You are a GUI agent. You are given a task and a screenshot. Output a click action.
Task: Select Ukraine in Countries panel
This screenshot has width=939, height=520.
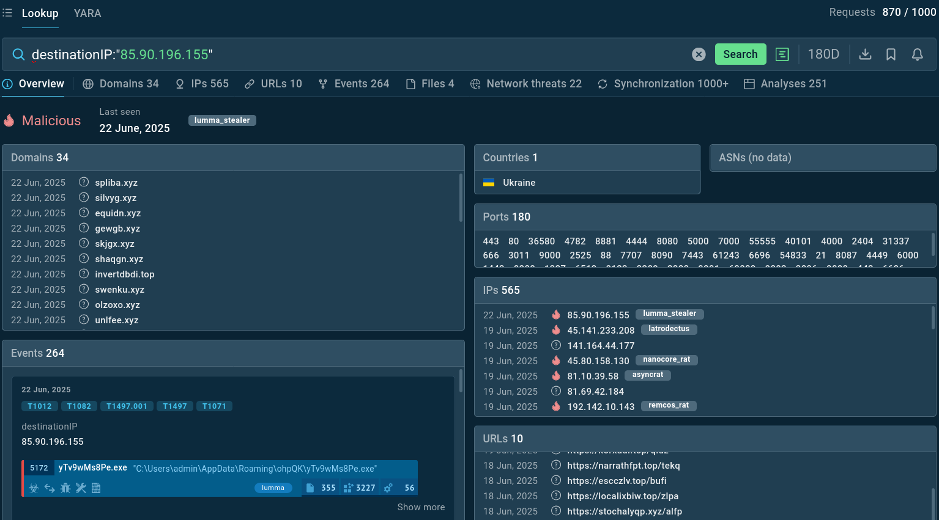[519, 183]
